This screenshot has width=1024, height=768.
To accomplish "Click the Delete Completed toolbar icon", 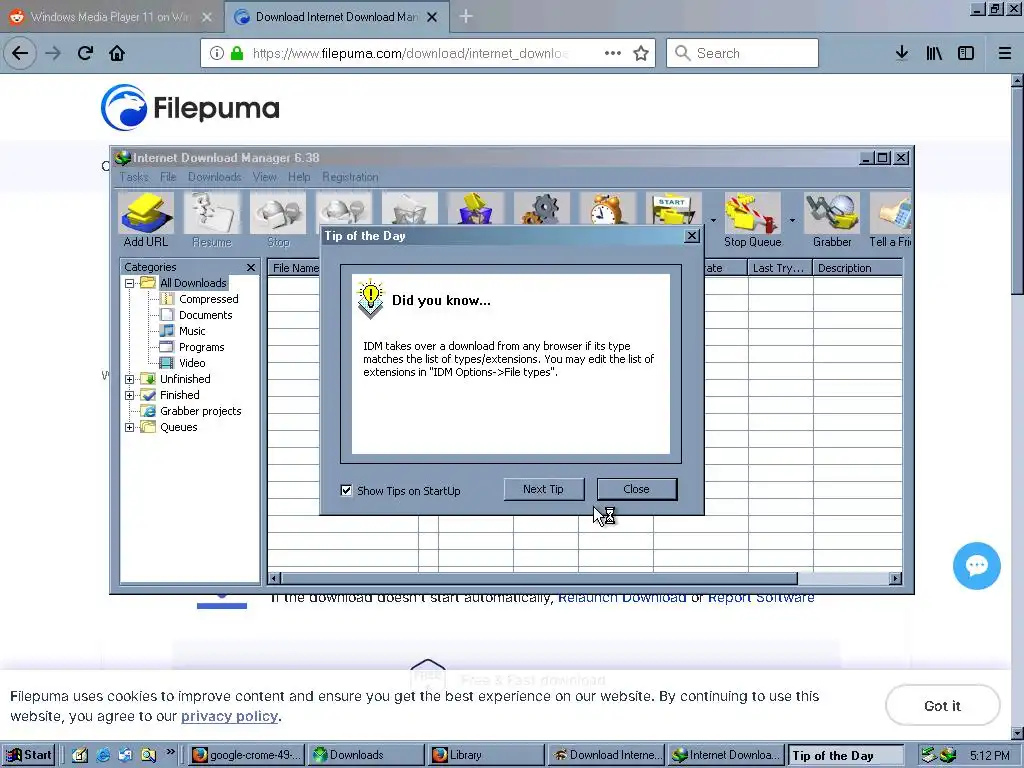I will coord(475,209).
